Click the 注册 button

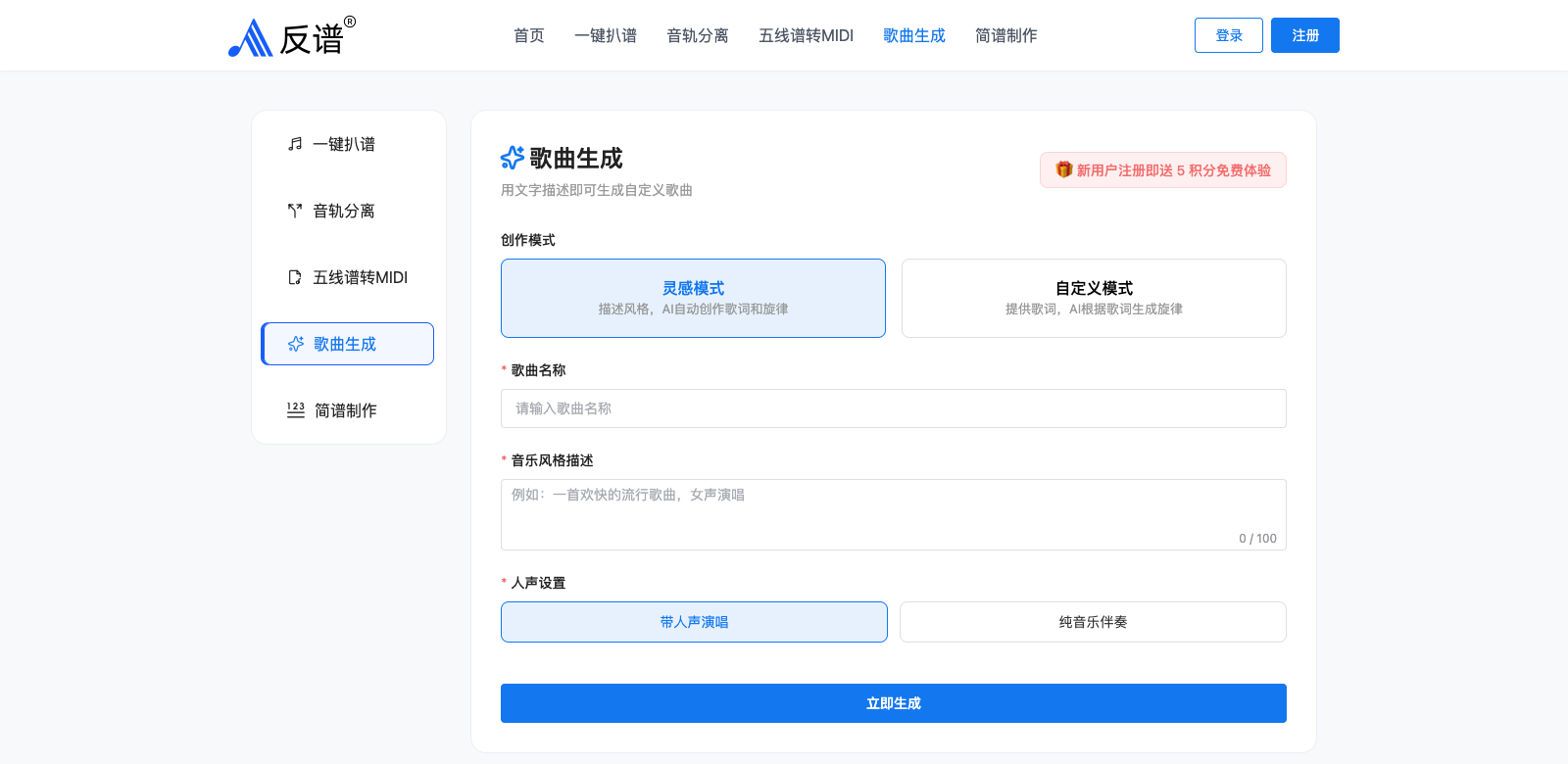tap(1305, 35)
